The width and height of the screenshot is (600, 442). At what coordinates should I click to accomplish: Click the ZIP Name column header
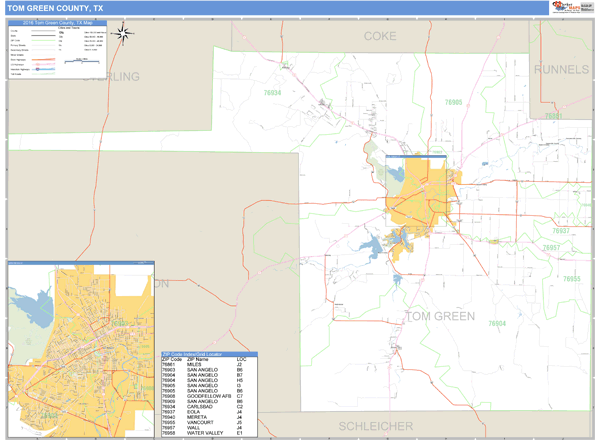pos(197,359)
